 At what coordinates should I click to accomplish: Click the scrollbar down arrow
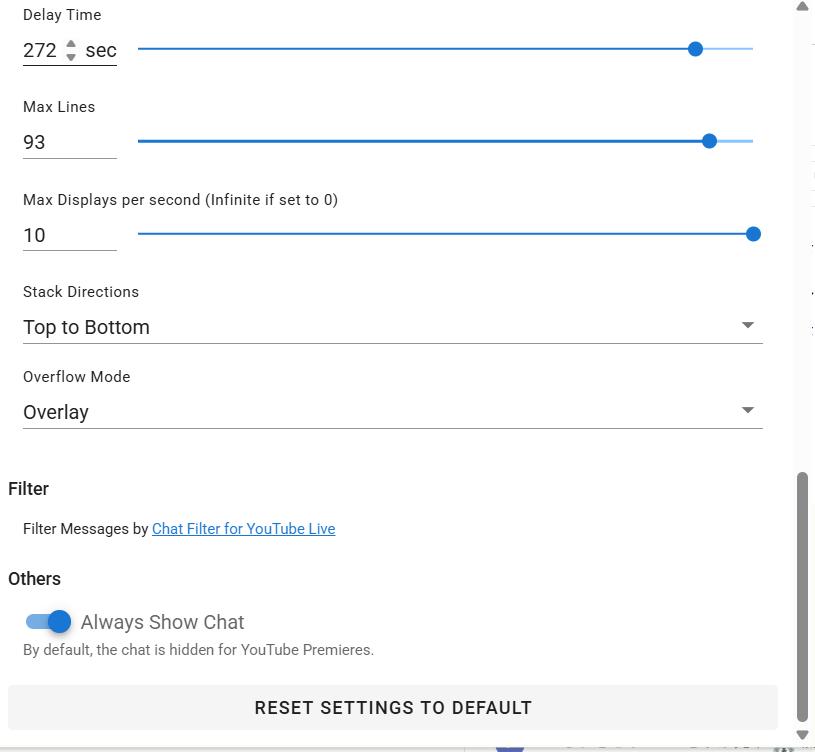pyautogui.click(x=802, y=734)
